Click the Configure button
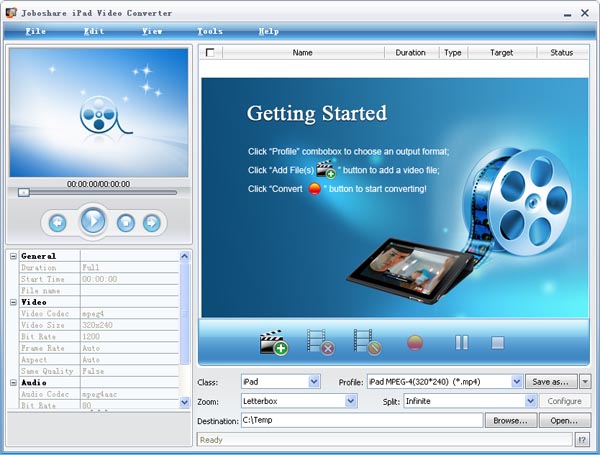600x455 pixels. tap(564, 401)
